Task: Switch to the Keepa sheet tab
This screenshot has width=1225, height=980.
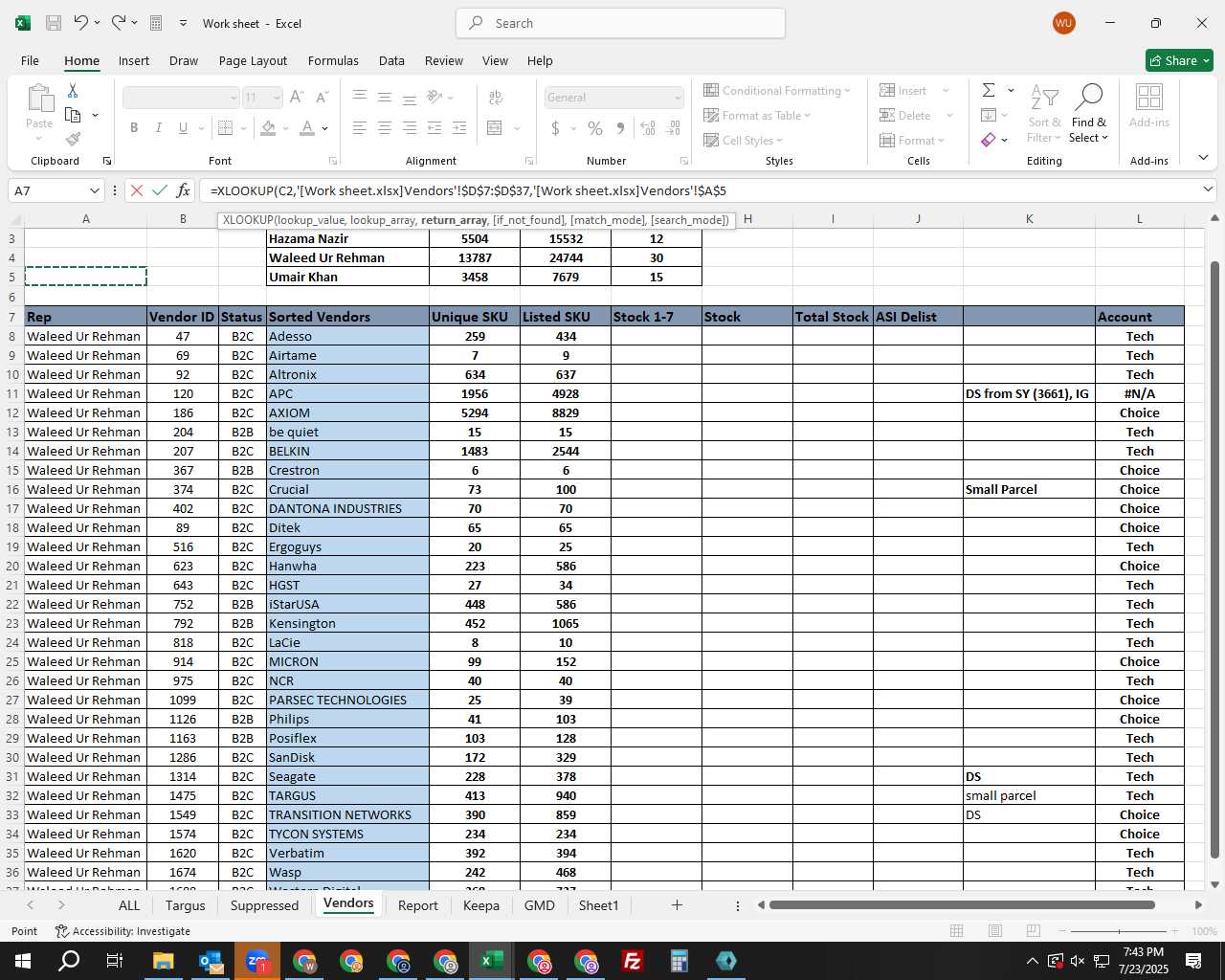Action: (x=480, y=905)
